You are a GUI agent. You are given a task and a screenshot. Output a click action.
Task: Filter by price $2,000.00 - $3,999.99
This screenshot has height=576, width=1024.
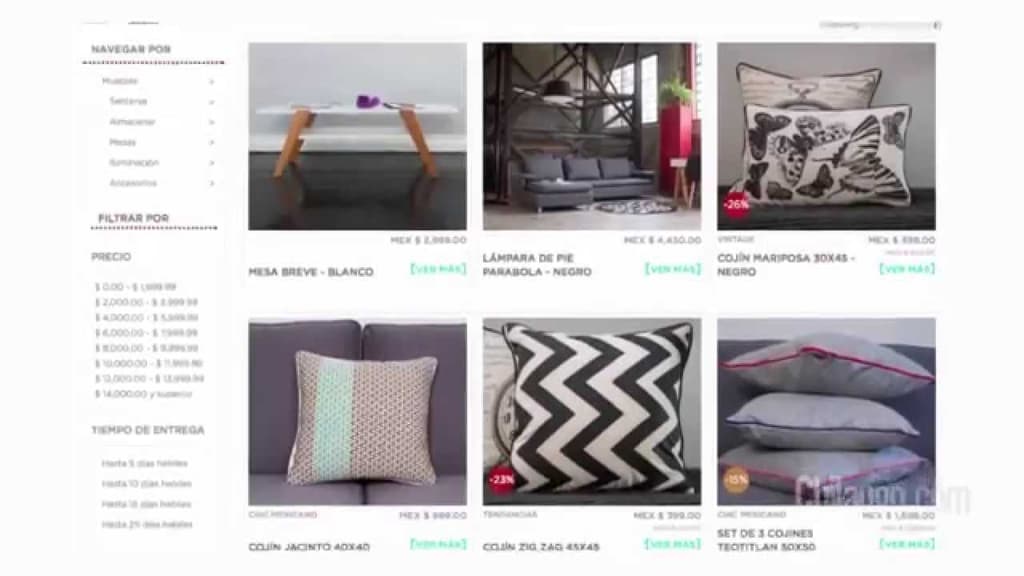click(146, 302)
